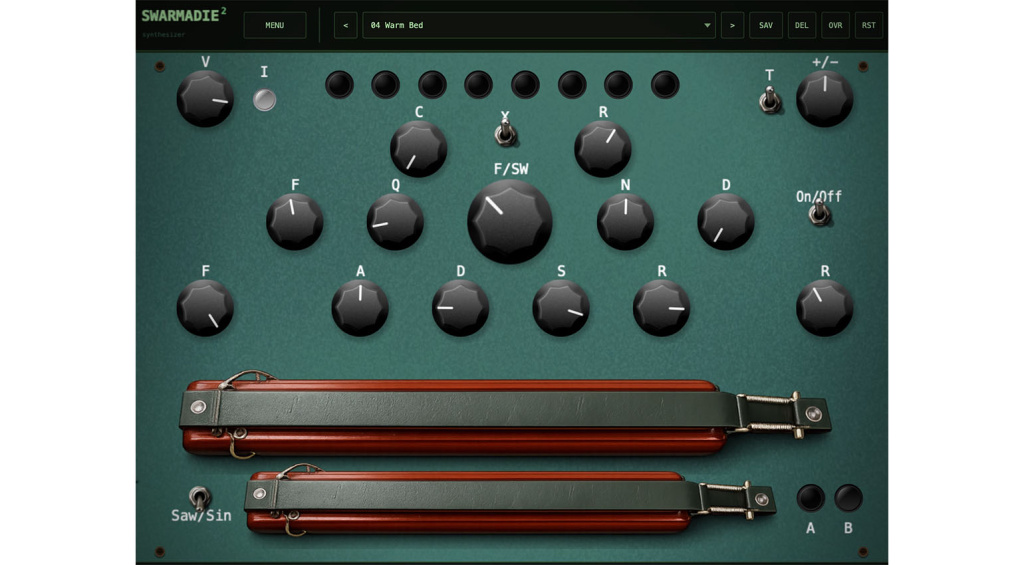
Task: Click the C knob
Action: tap(419, 149)
